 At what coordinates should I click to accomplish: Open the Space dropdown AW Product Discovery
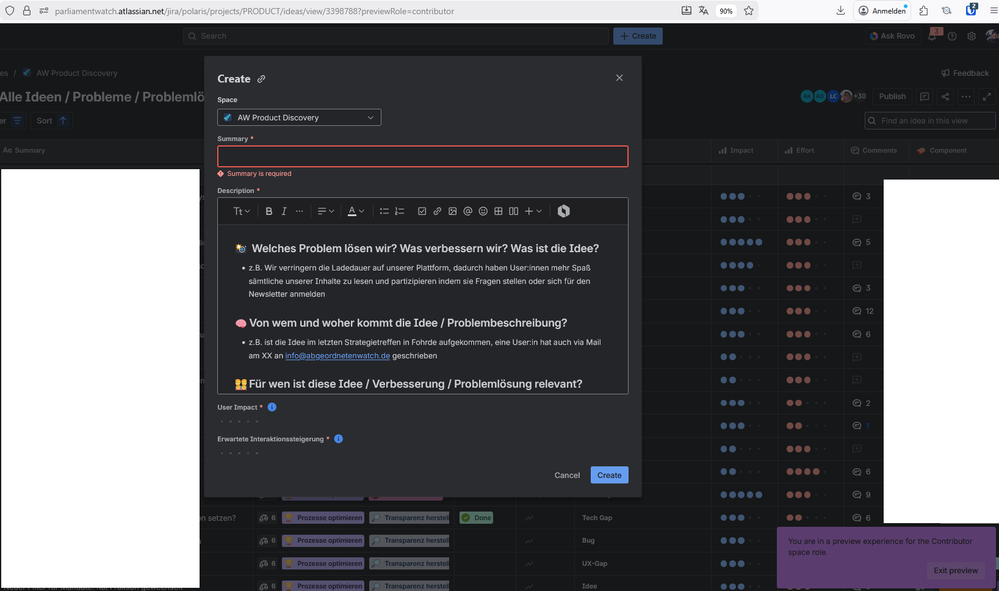[x=299, y=118]
